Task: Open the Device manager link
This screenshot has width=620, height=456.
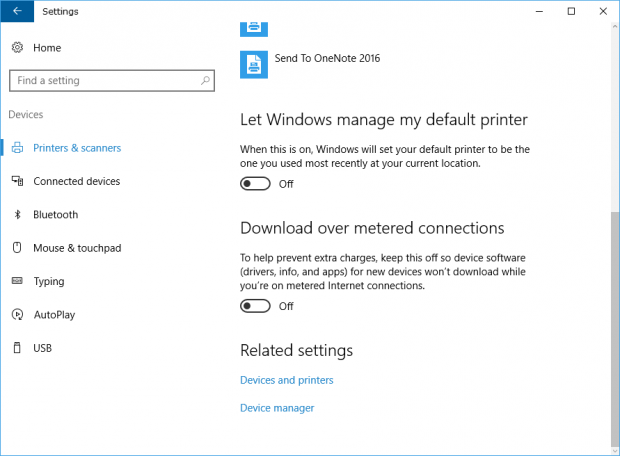Action: [277, 408]
